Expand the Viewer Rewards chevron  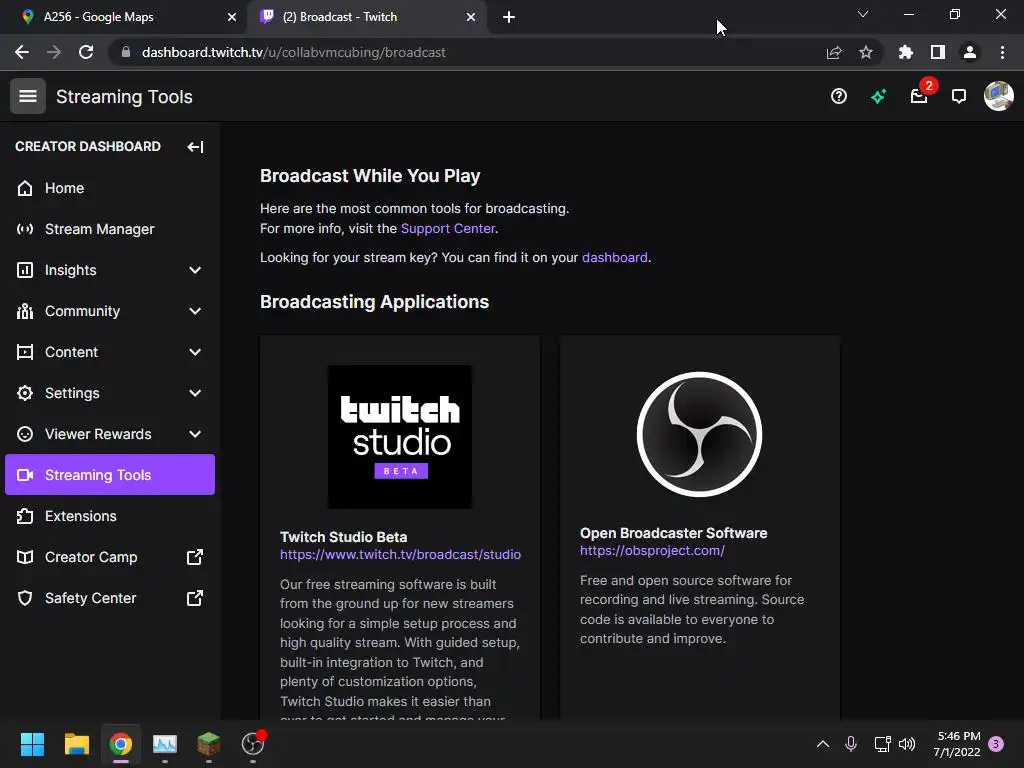point(195,434)
